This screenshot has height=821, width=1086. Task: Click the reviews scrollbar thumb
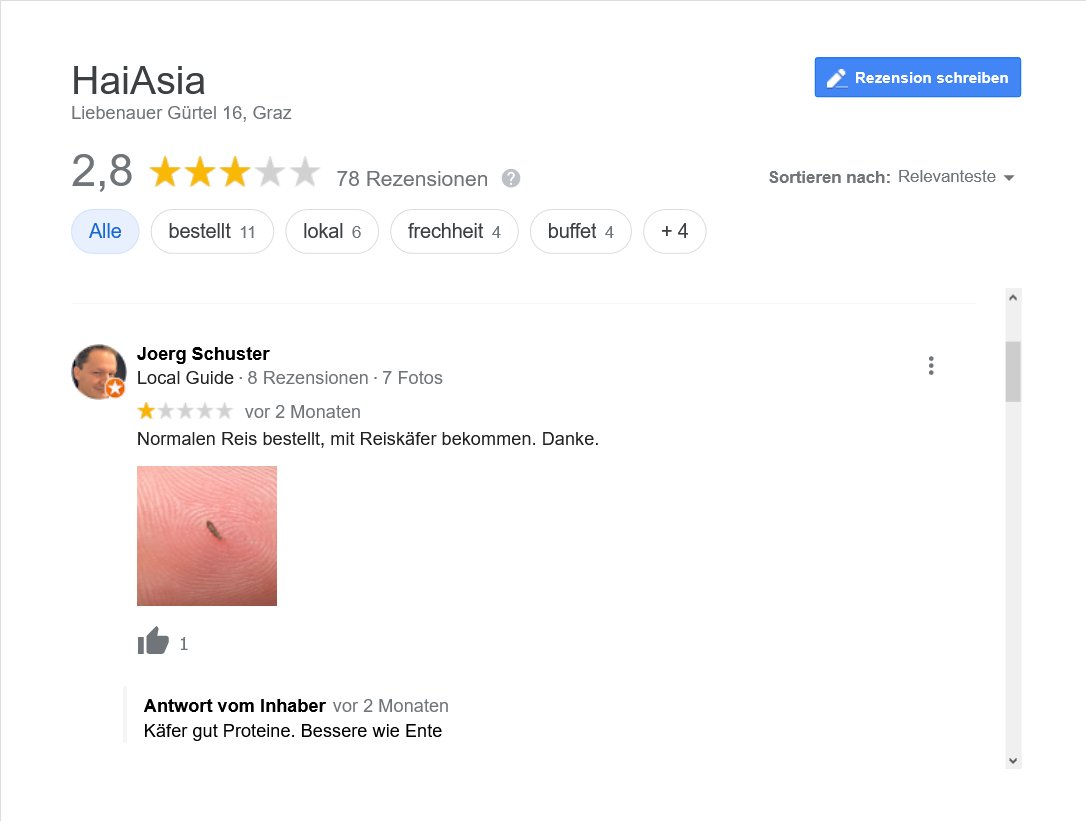coord(1013,371)
